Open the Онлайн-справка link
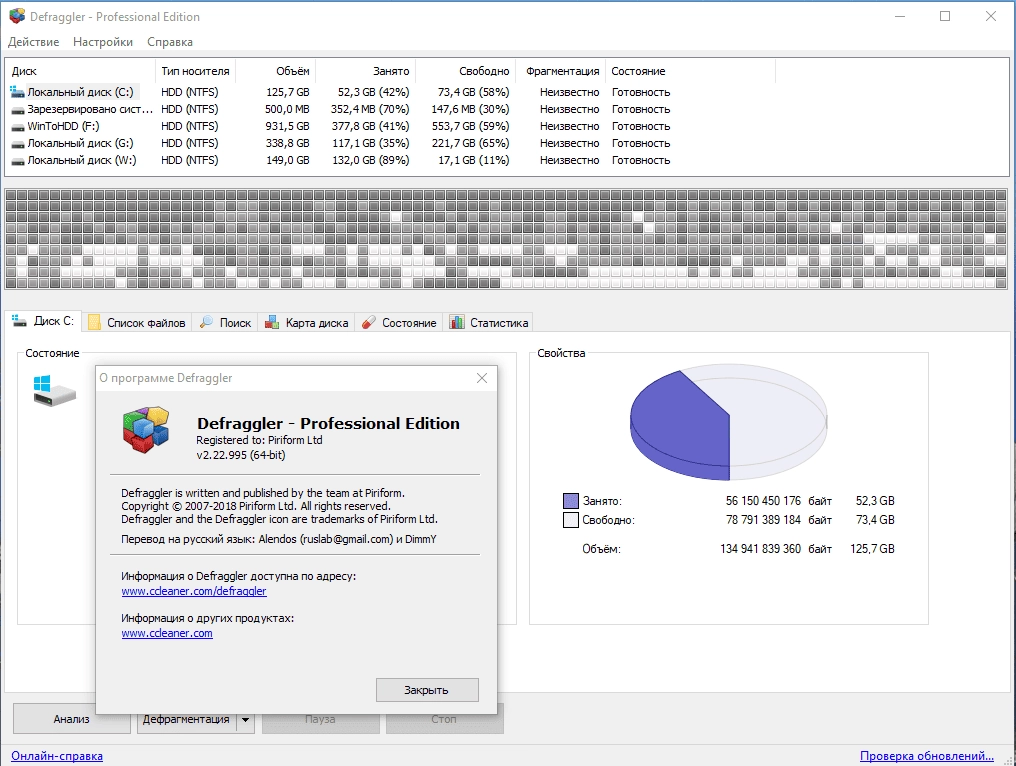 [57, 756]
